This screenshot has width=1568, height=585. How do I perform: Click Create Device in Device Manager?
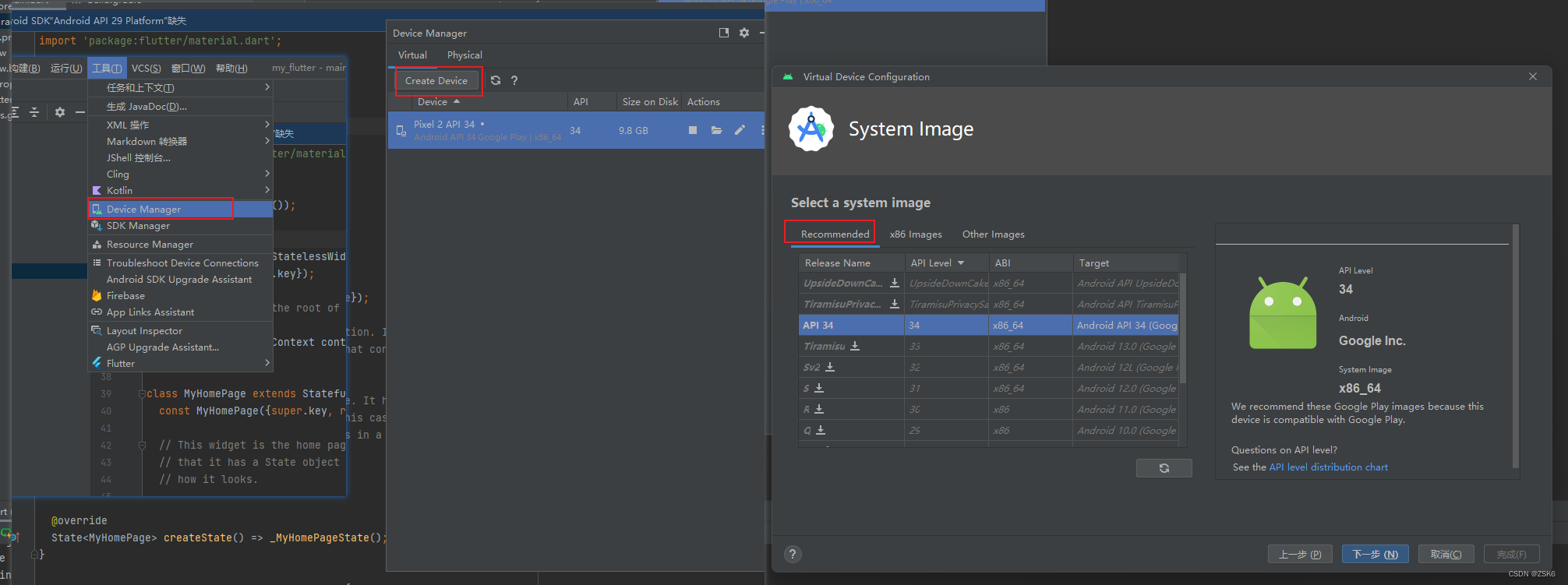pos(436,80)
